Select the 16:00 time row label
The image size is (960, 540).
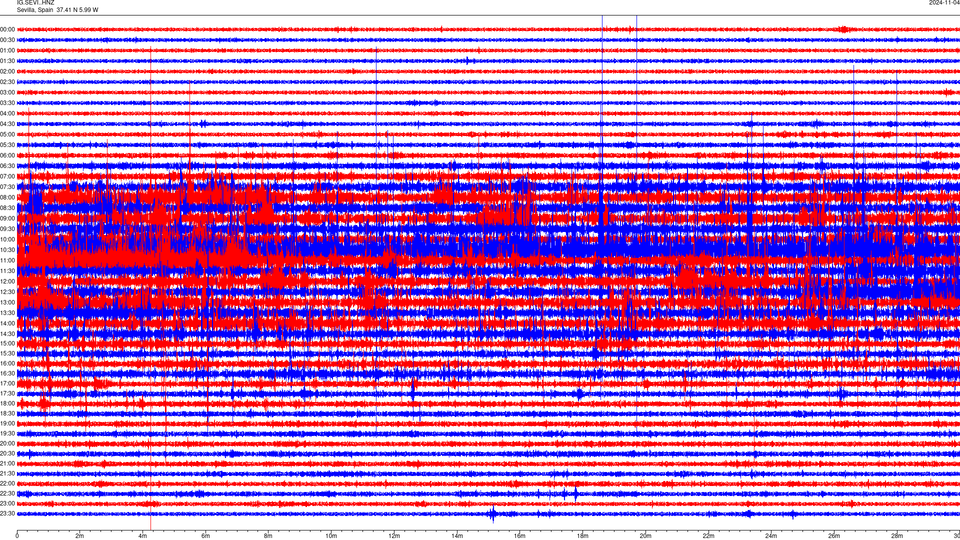[7, 363]
